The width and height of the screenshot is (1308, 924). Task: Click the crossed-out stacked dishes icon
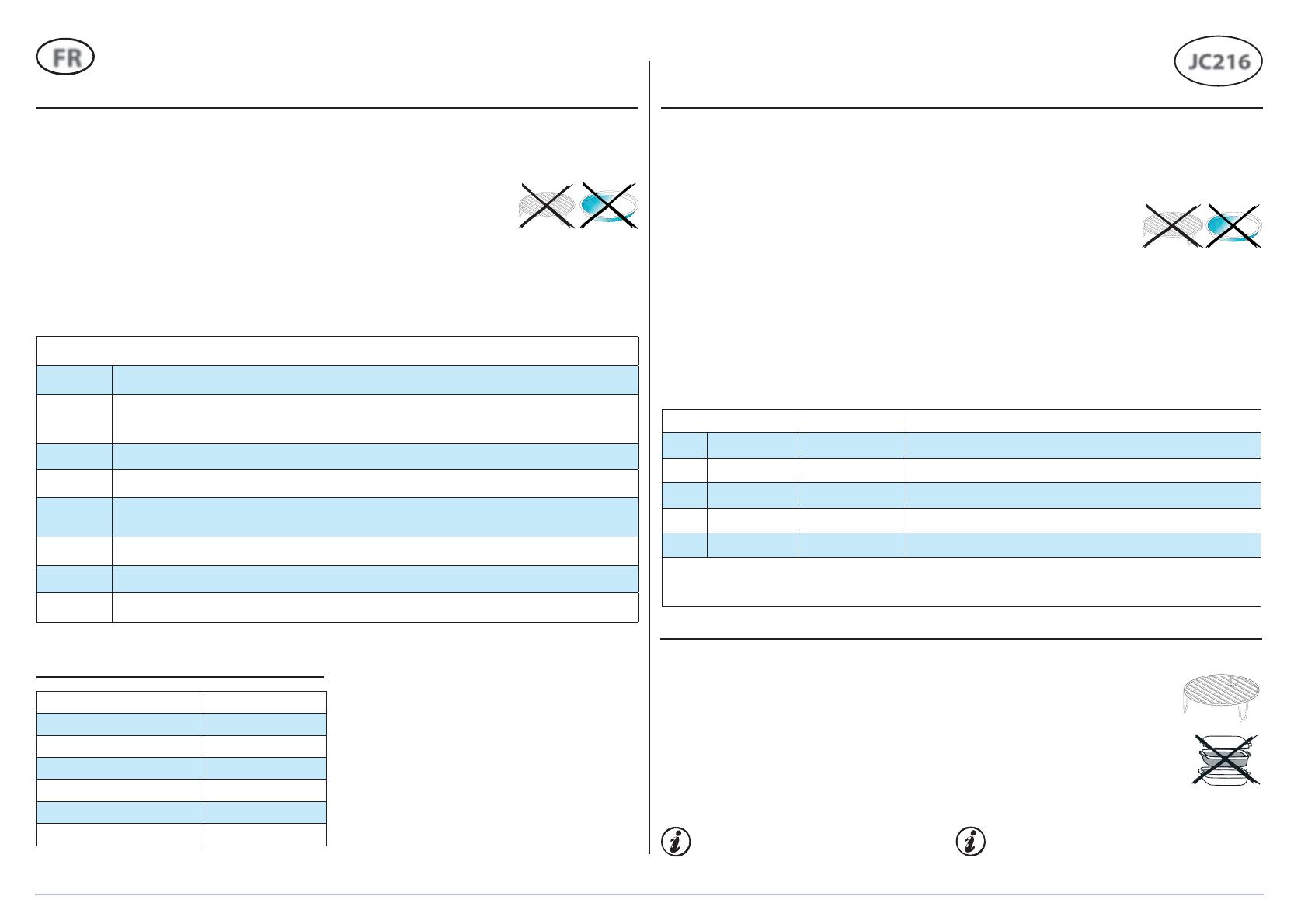1225,759
